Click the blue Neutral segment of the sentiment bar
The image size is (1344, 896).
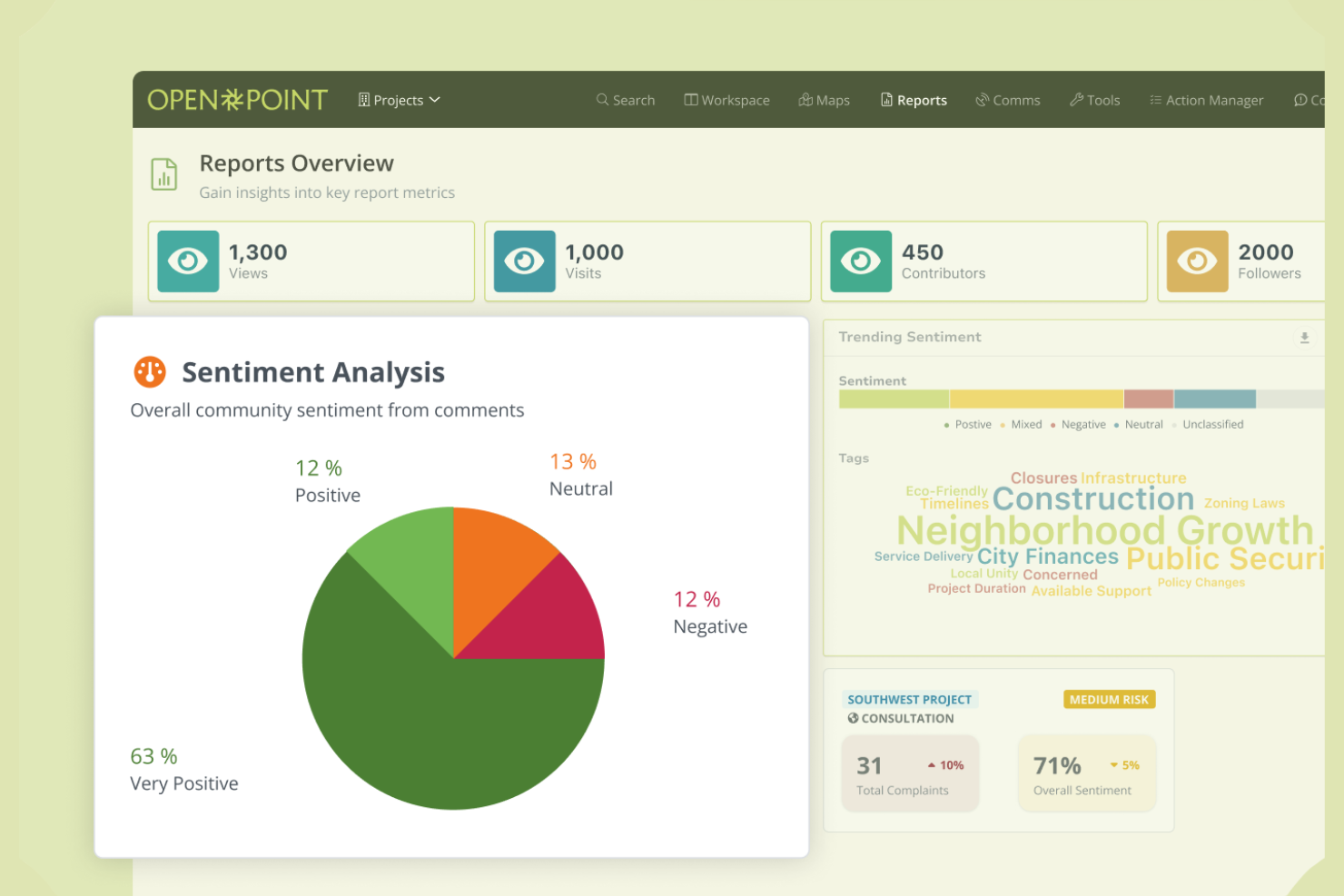(1215, 399)
